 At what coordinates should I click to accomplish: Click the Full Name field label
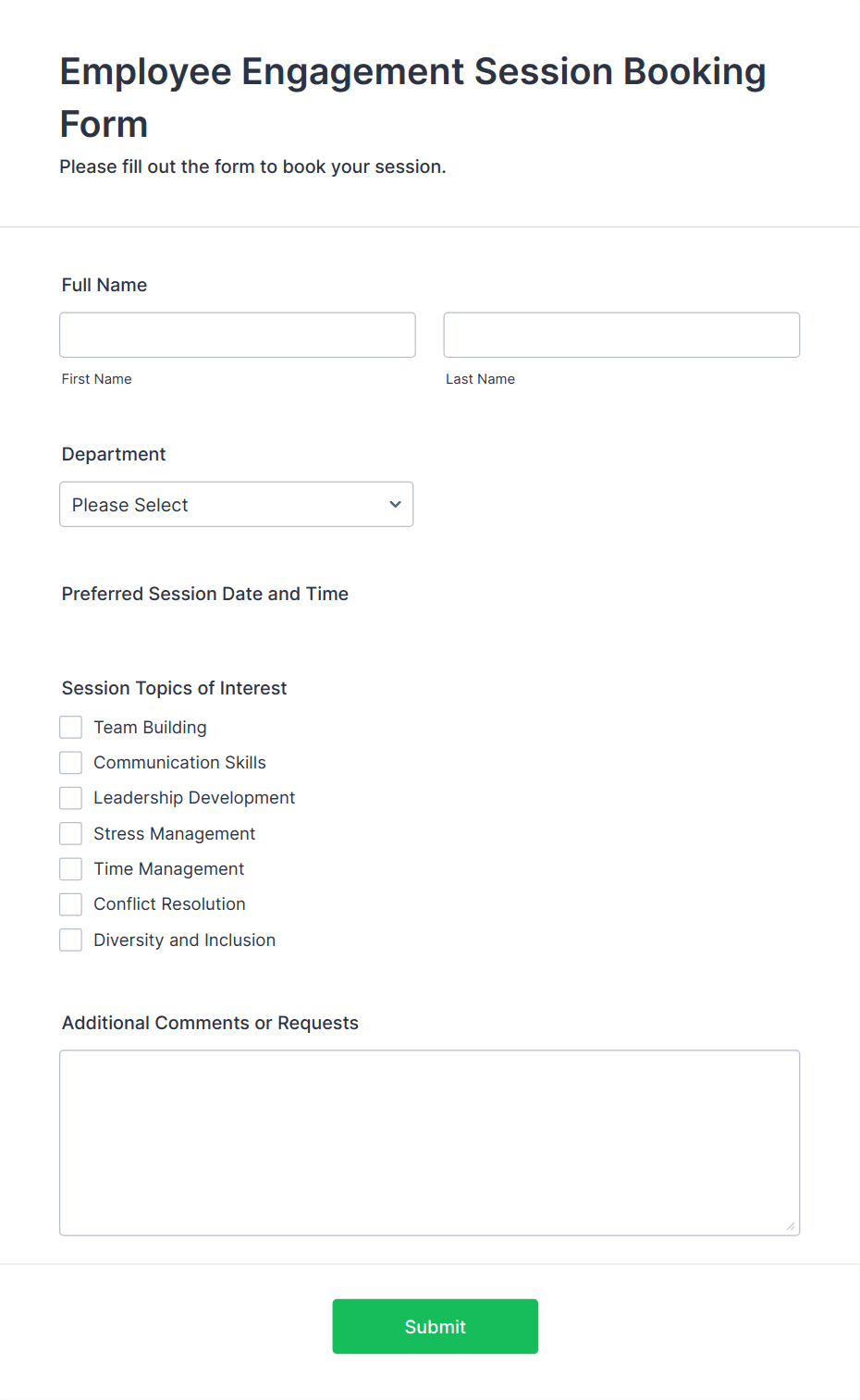[x=104, y=285]
